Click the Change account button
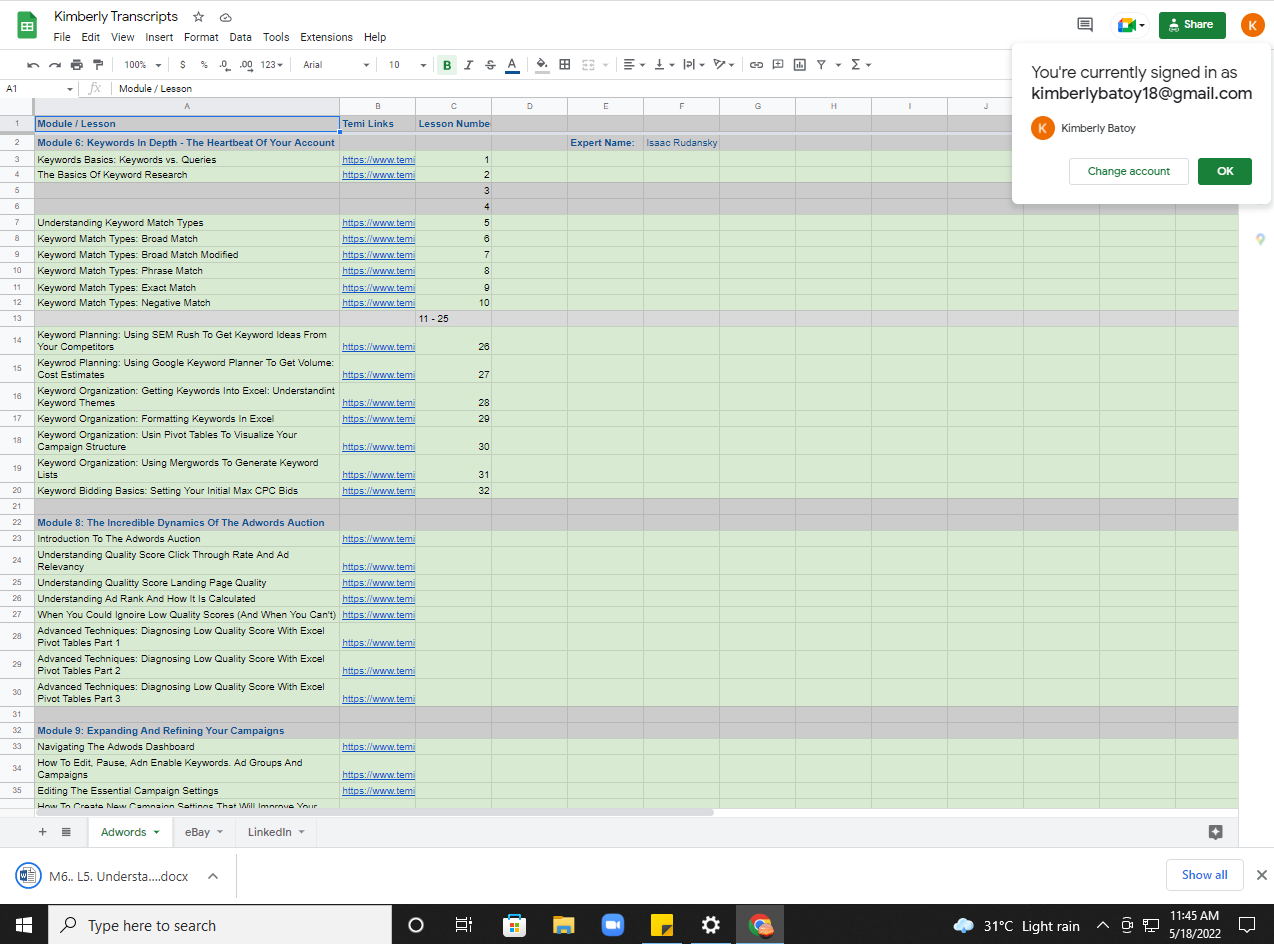This screenshot has height=944, width=1274. pos(1129,171)
